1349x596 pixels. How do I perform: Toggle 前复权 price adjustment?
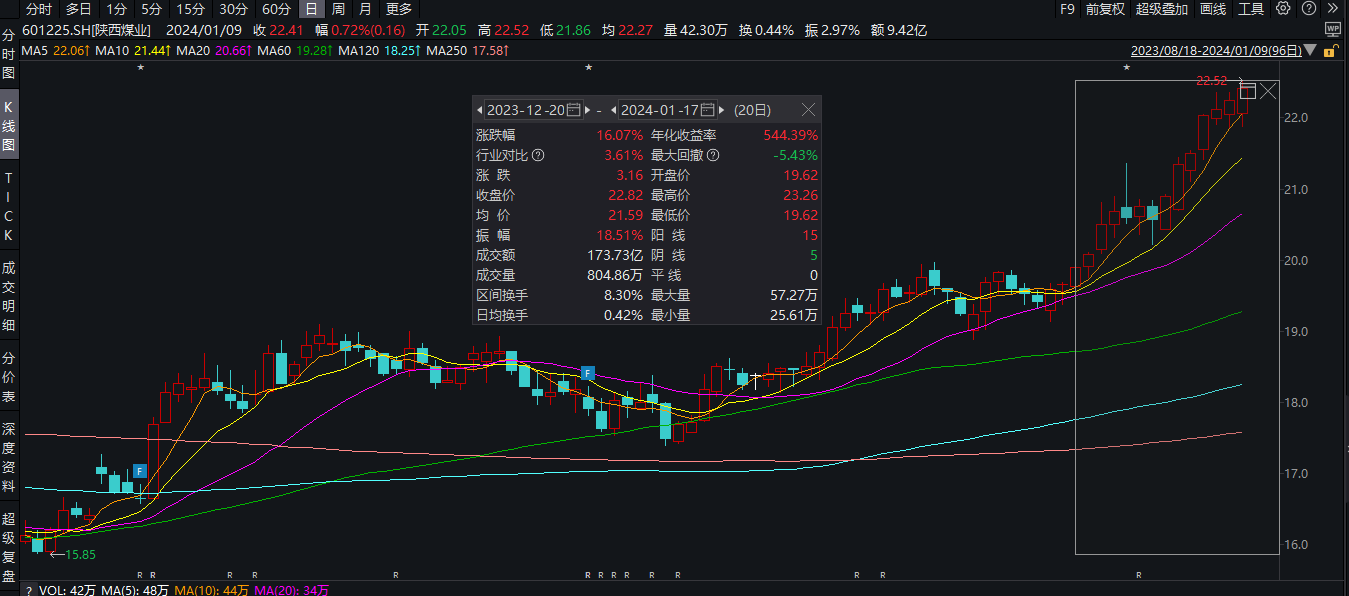(x=1105, y=9)
